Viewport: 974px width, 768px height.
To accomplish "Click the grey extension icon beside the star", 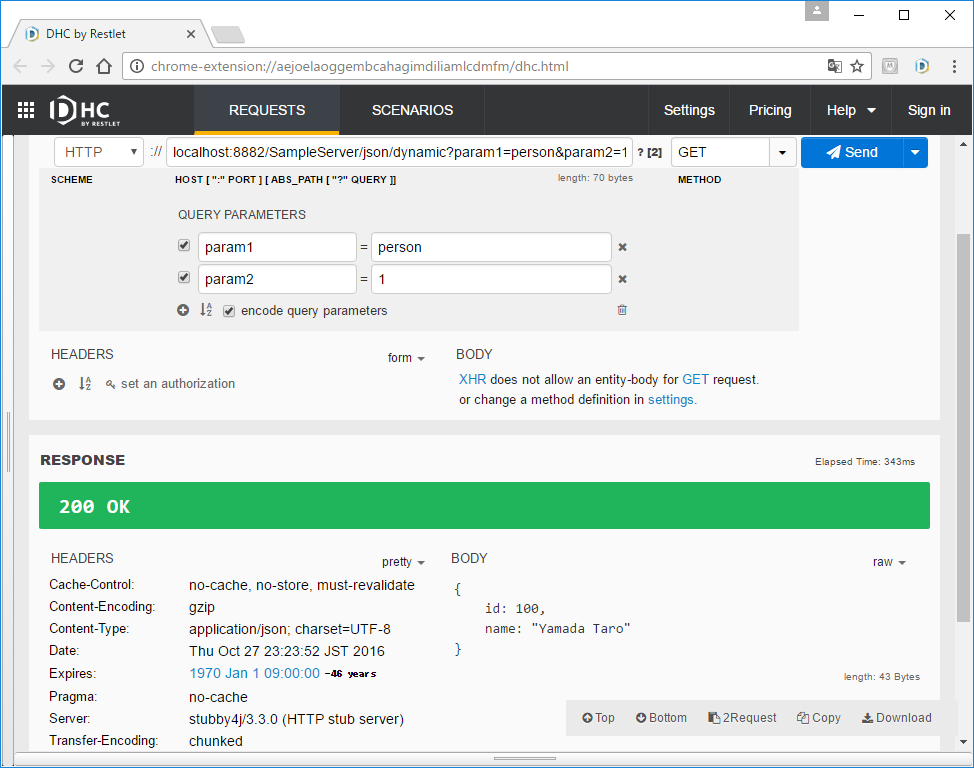I will pos(890,66).
